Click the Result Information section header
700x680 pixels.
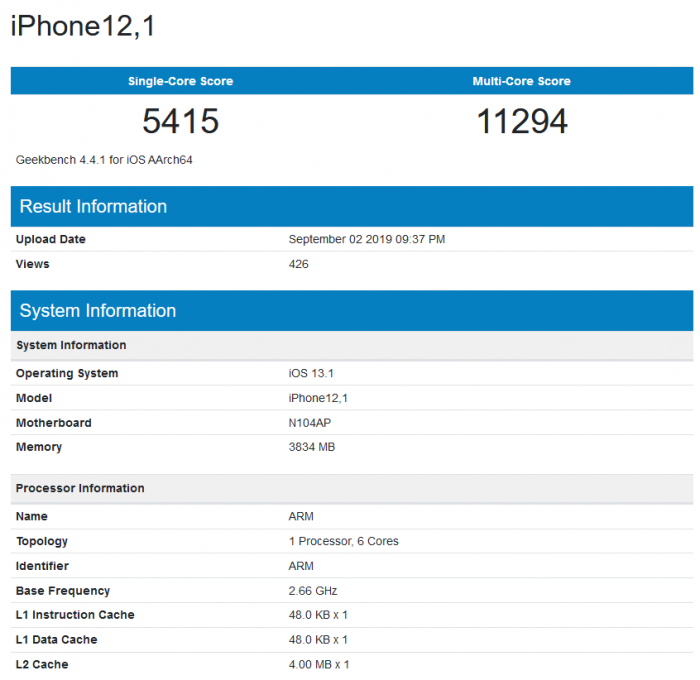coord(352,206)
